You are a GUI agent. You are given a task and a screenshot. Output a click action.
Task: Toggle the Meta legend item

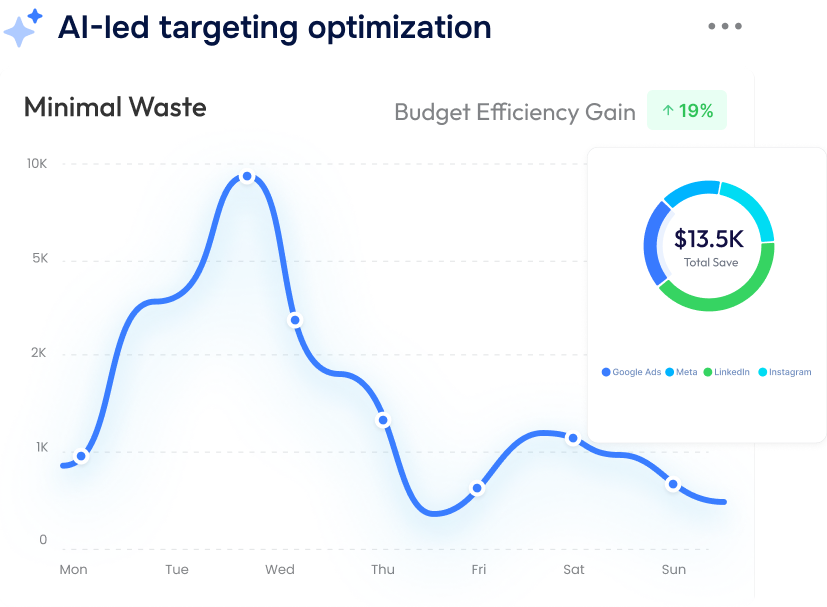[x=682, y=372]
